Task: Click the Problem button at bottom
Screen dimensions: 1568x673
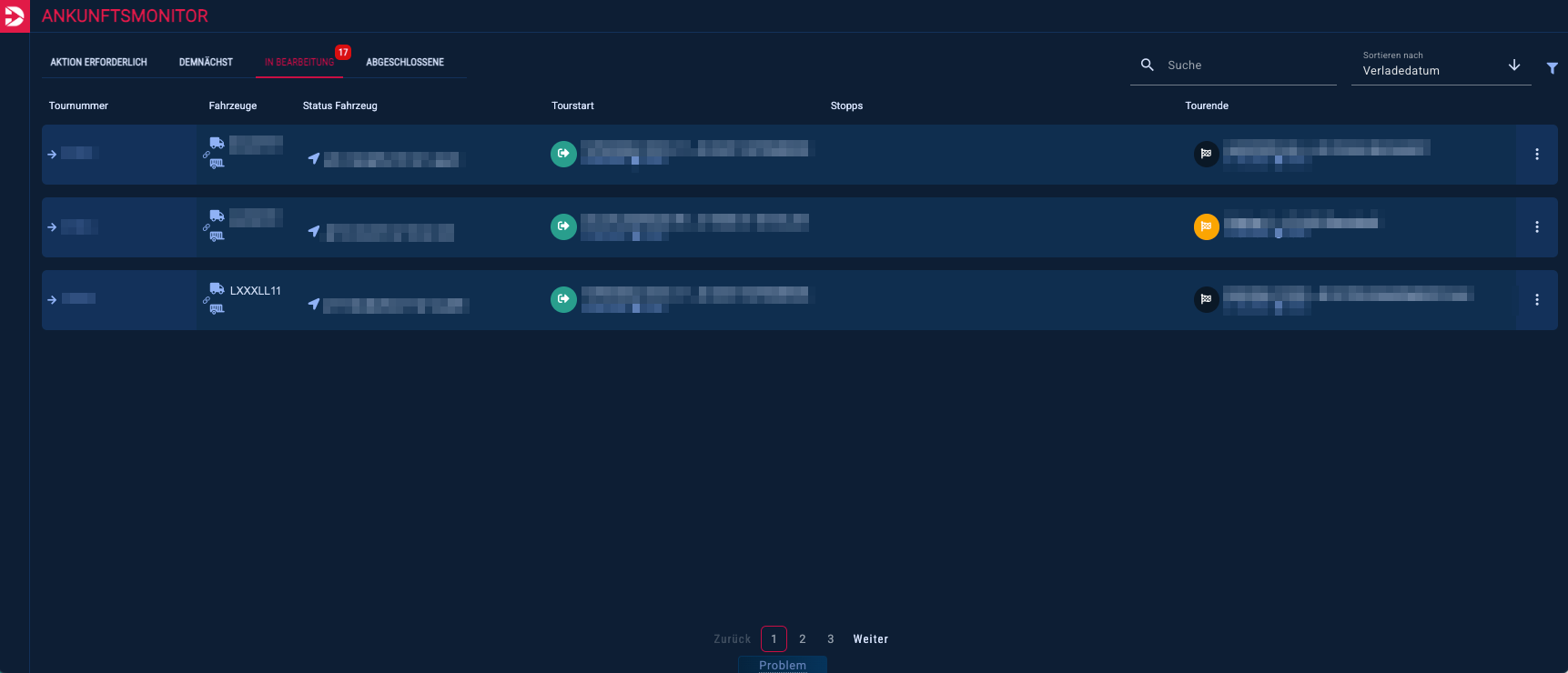Action: [783, 665]
